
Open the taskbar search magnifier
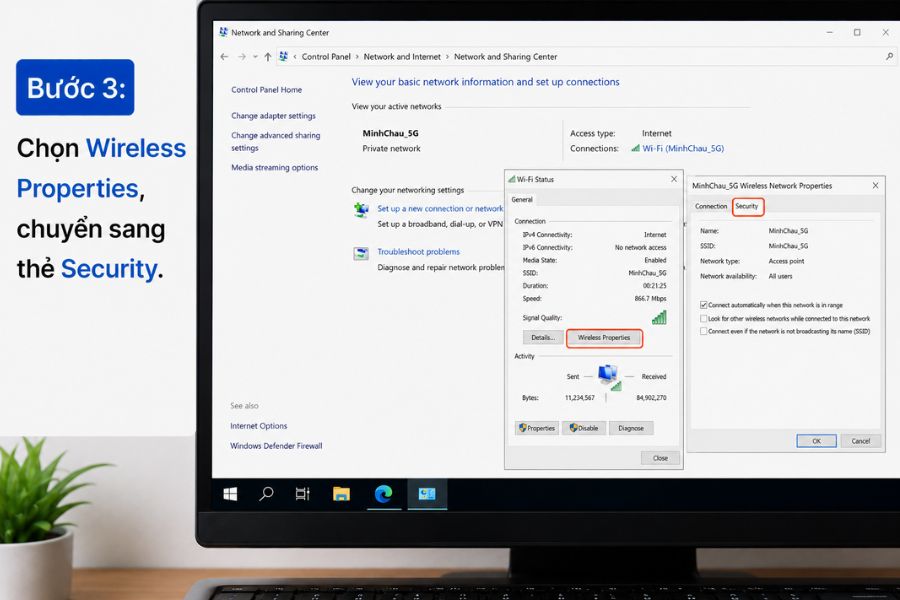[266, 494]
